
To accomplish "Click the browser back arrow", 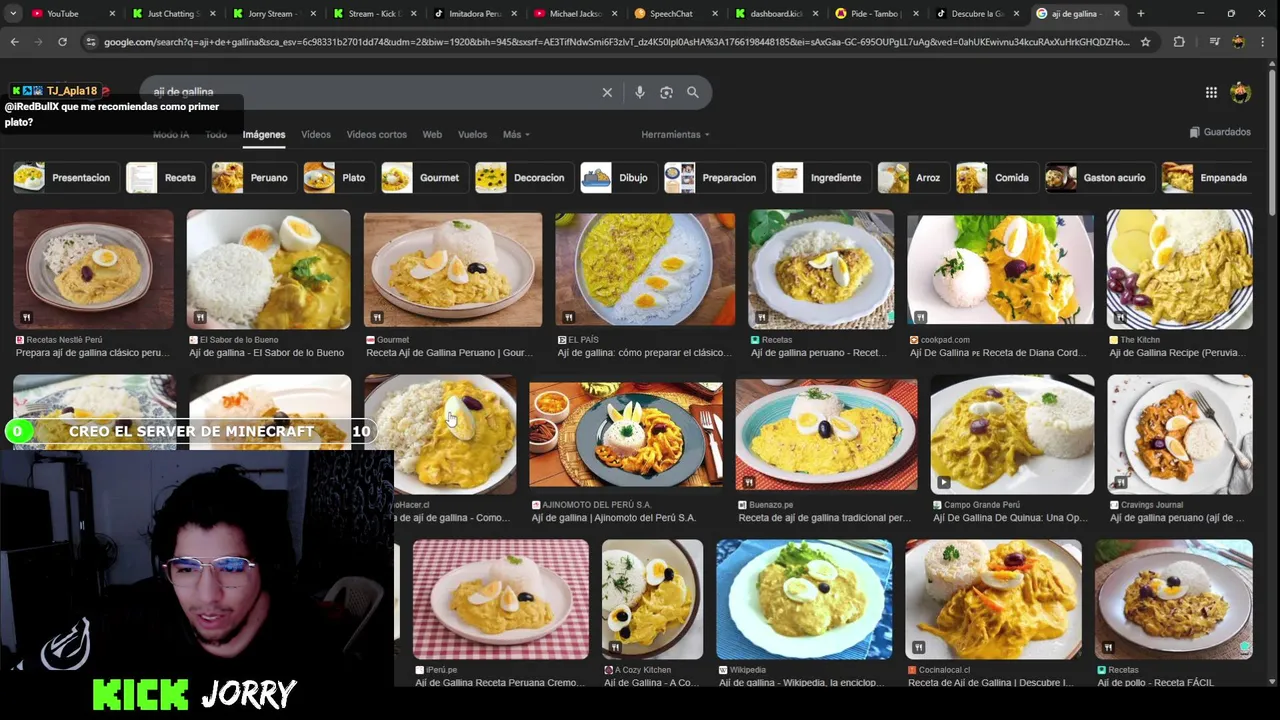I will (14, 42).
